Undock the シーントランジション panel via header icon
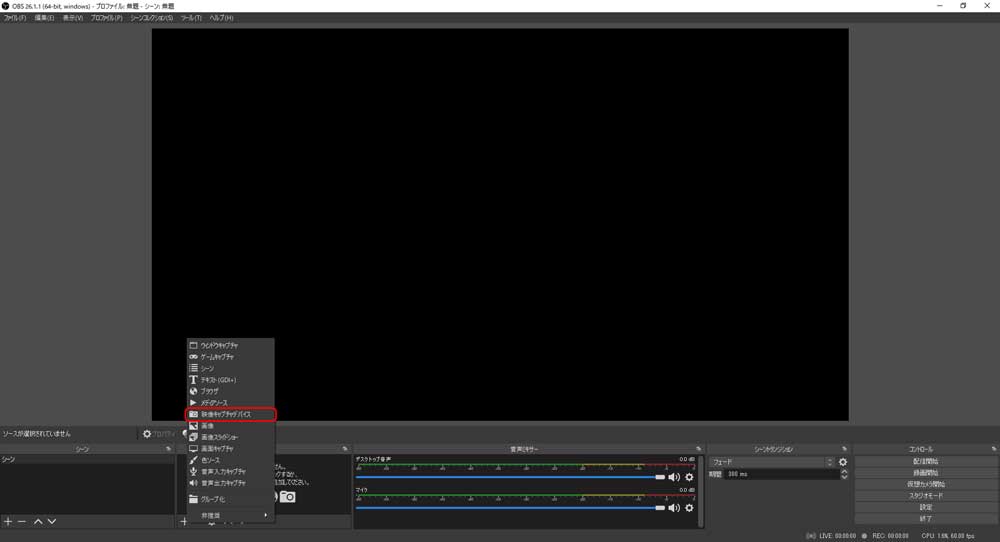1000x542 pixels. tap(844, 449)
